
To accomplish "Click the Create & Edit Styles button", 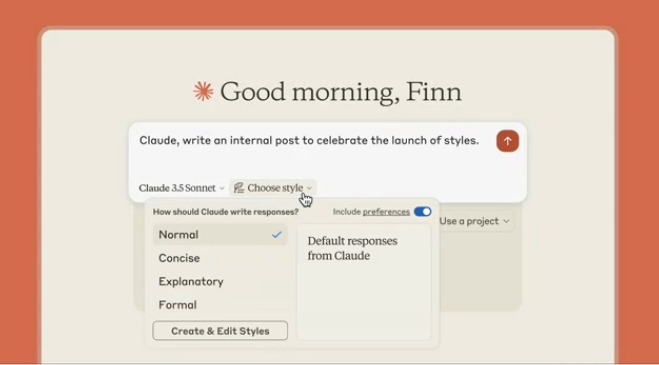I will click(220, 331).
